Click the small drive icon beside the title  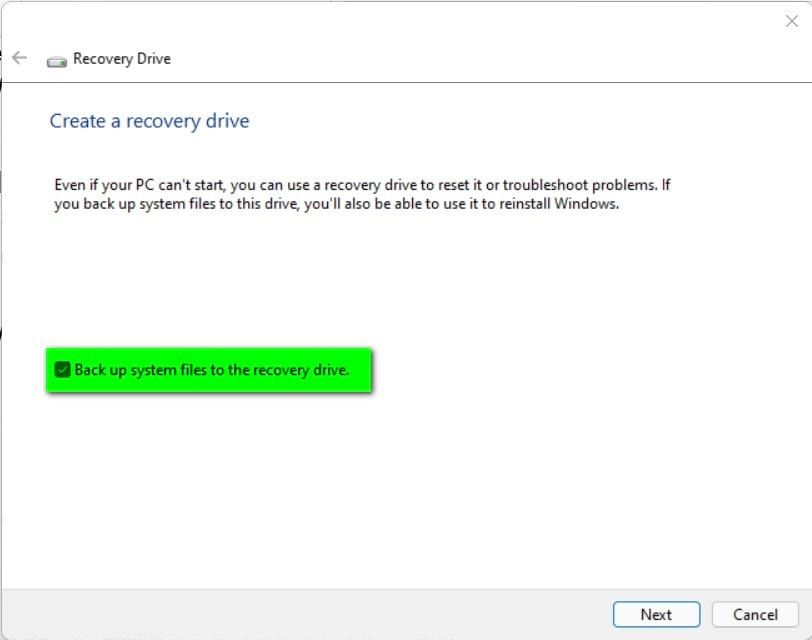pos(57,58)
